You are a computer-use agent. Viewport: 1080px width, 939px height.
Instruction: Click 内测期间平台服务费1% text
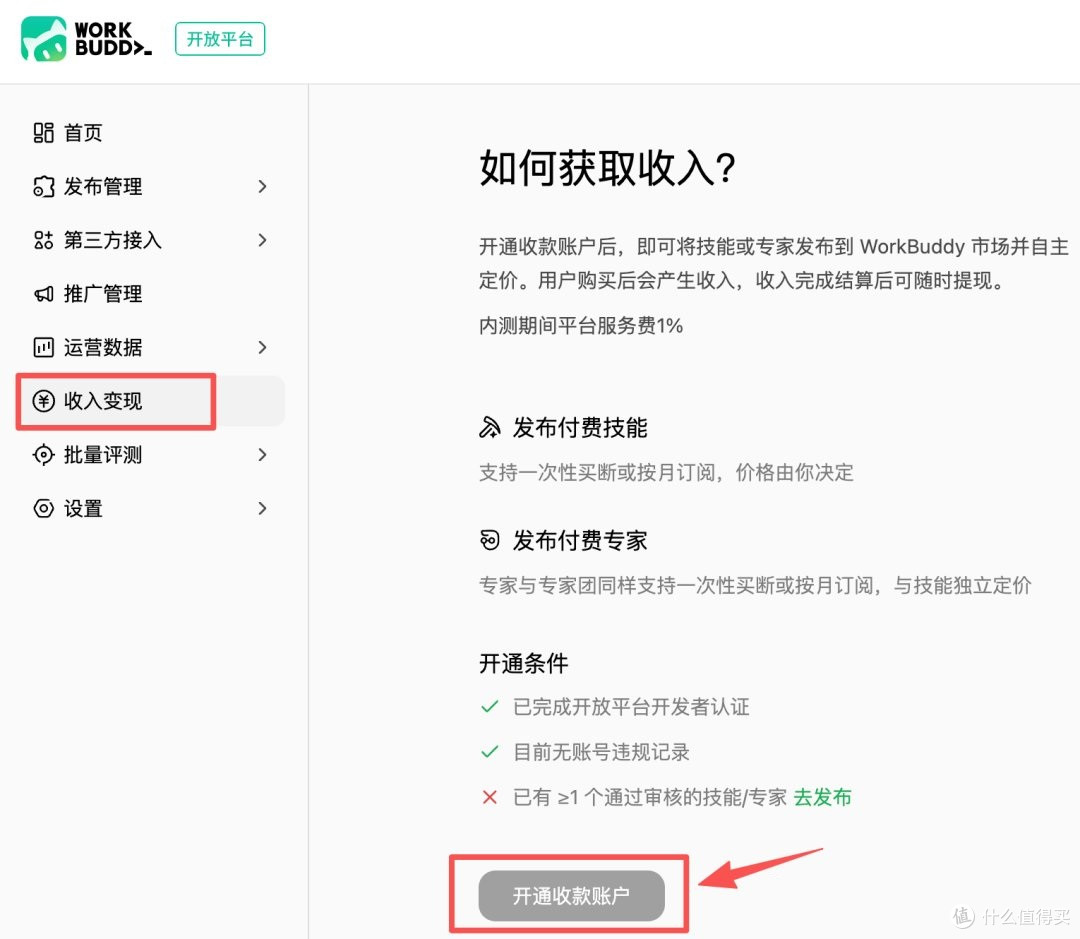pos(581,325)
